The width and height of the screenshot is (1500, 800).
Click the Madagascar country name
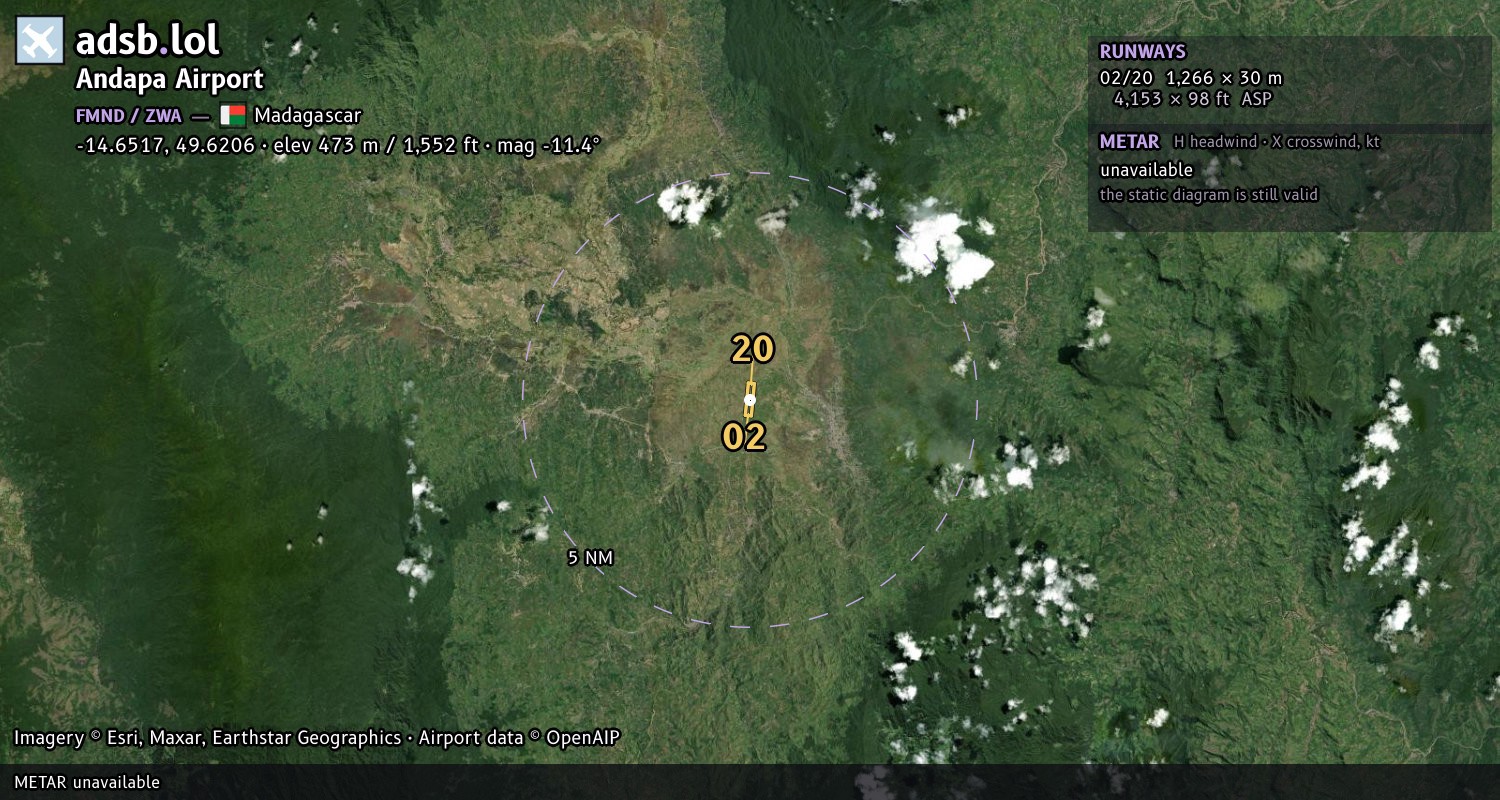pos(307,115)
